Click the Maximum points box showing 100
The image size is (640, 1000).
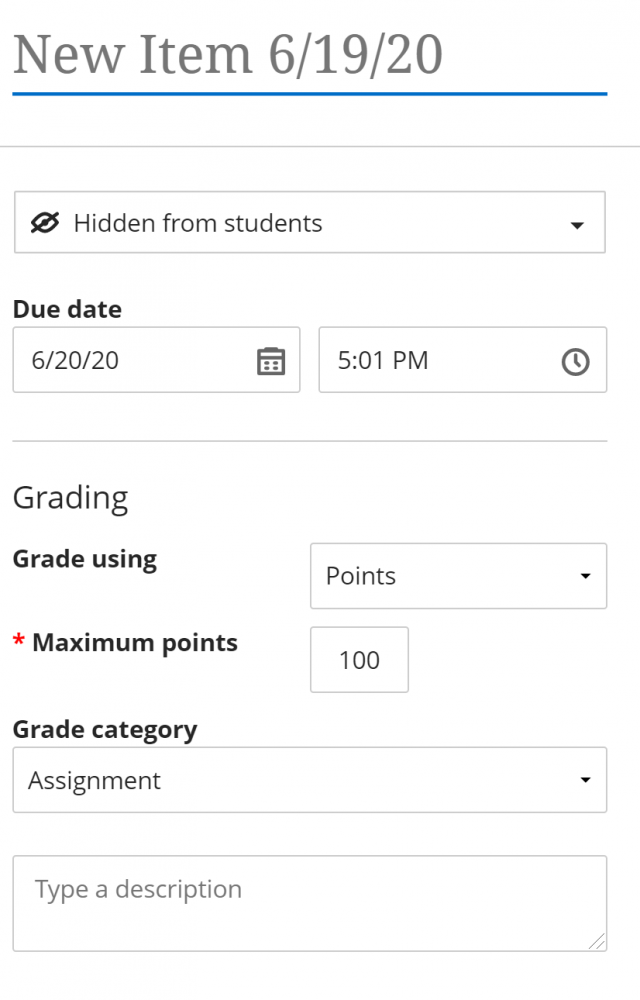[359, 660]
